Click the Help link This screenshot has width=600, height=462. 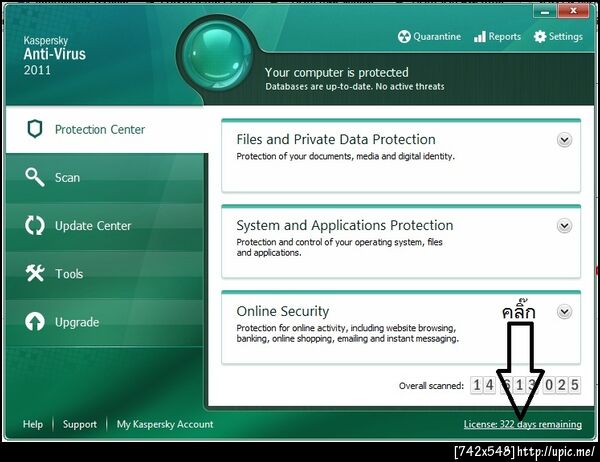pyautogui.click(x=33, y=424)
